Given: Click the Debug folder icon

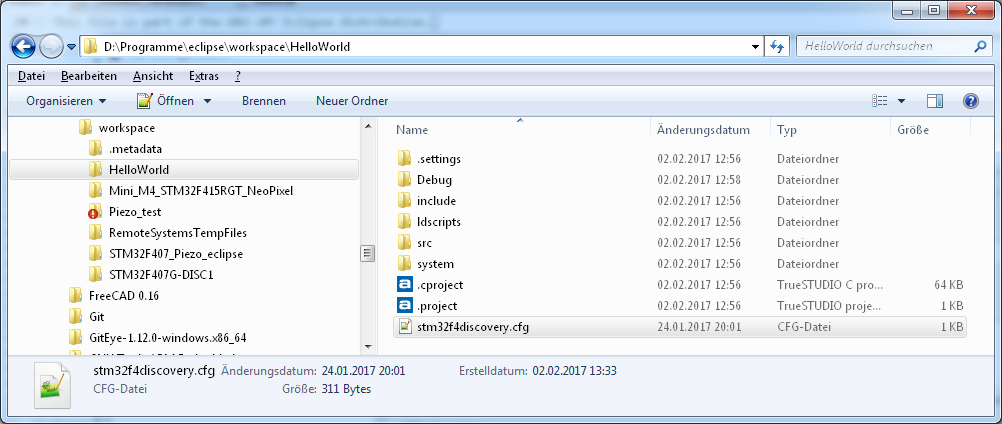Looking at the screenshot, I should coord(404,180).
